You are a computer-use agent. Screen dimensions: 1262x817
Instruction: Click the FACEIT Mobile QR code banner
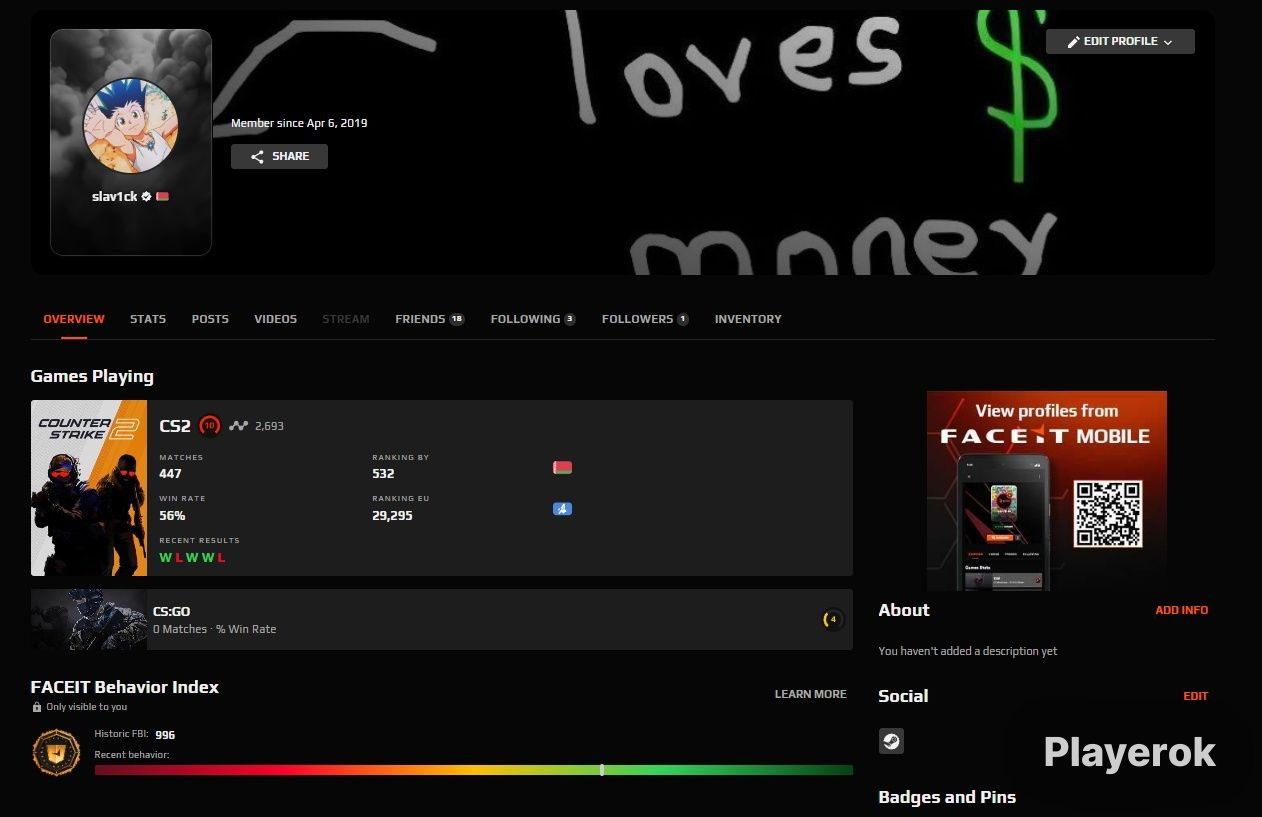[x=1047, y=491]
